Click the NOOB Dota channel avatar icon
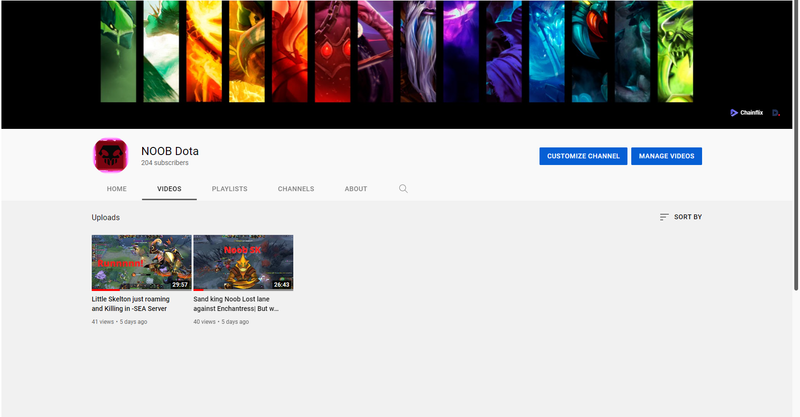Viewport: 800px width, 417px height. pyautogui.click(x=110, y=155)
